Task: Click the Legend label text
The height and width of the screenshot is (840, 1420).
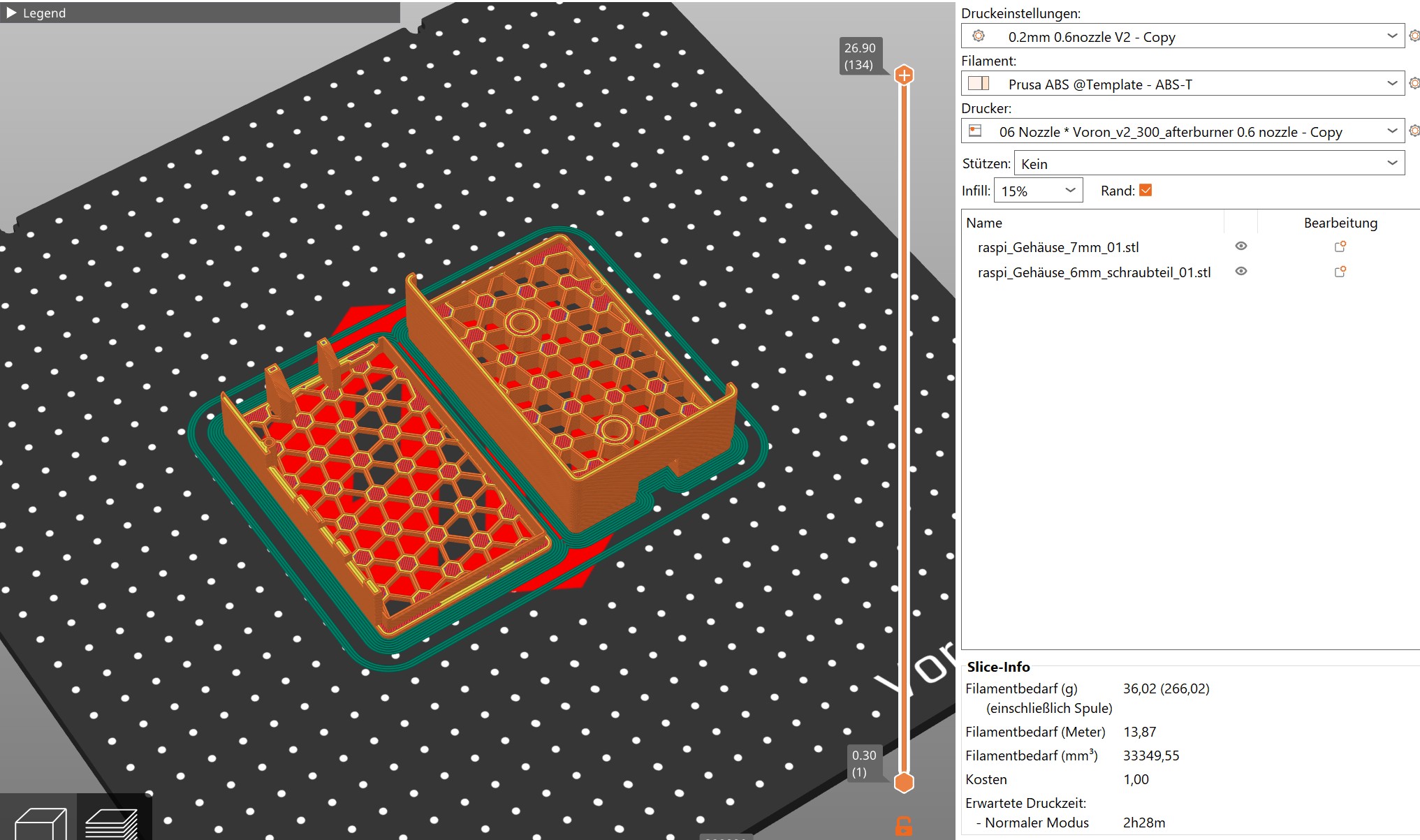Action: [x=44, y=13]
